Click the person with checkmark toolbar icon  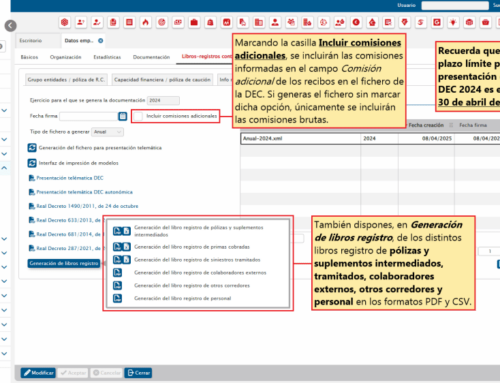tap(97, 22)
